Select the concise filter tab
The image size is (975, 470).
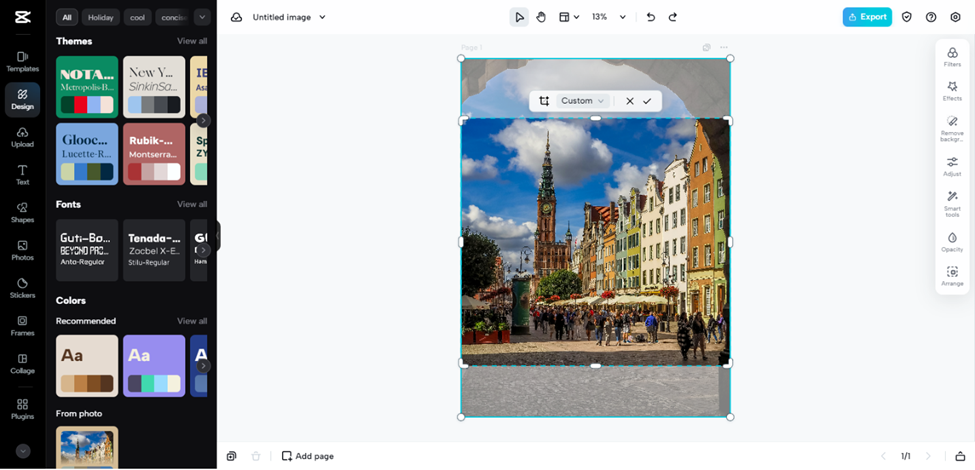[172, 17]
